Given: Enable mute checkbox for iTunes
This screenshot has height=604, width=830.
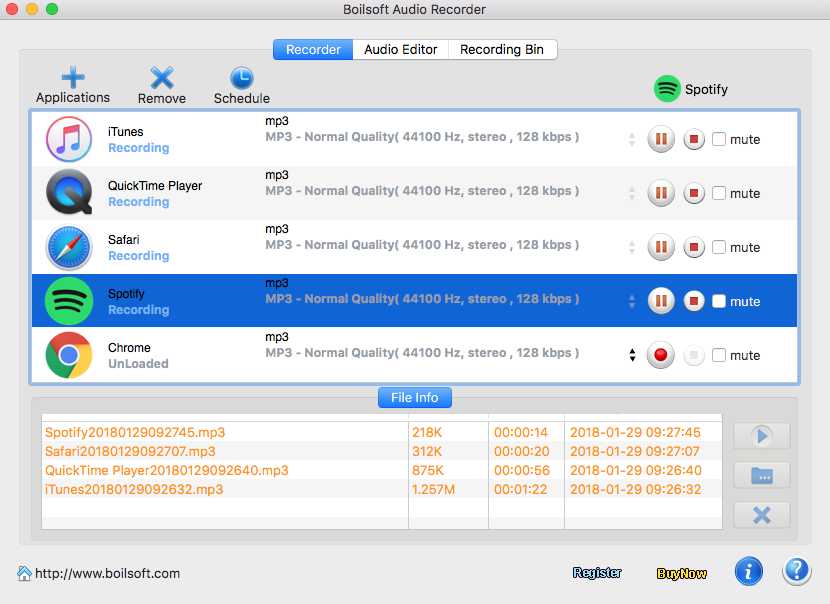Looking at the screenshot, I should click(719, 139).
